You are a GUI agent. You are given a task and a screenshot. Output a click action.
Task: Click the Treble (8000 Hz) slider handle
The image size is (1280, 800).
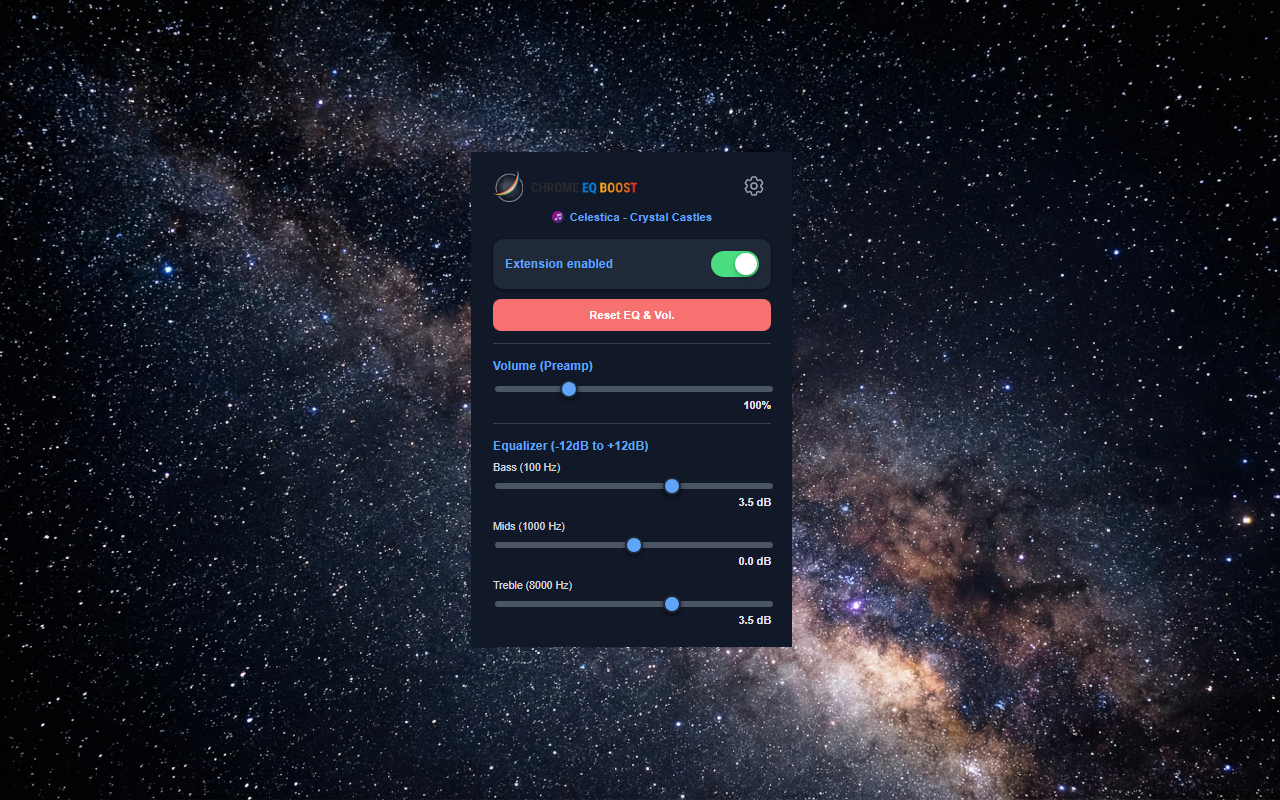point(672,604)
